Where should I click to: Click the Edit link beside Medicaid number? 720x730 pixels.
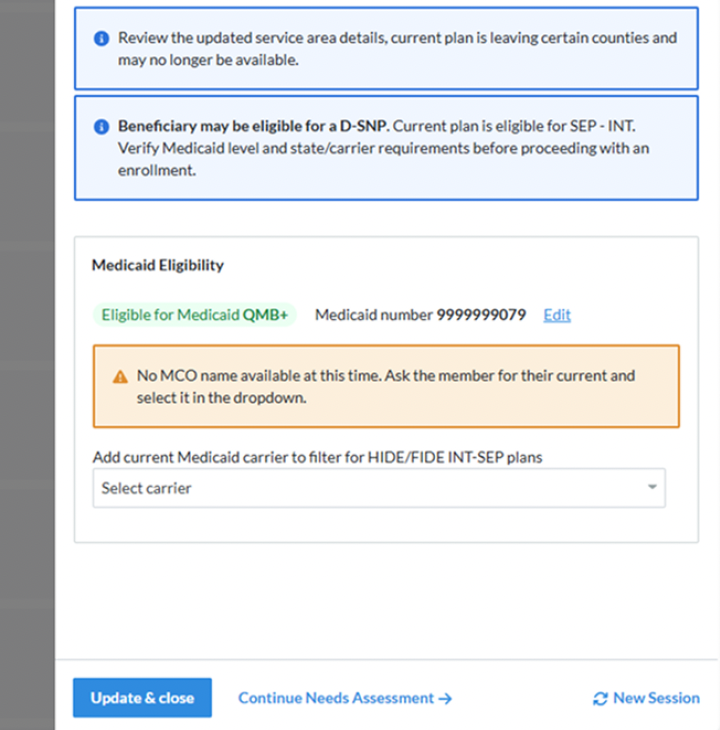(x=557, y=315)
